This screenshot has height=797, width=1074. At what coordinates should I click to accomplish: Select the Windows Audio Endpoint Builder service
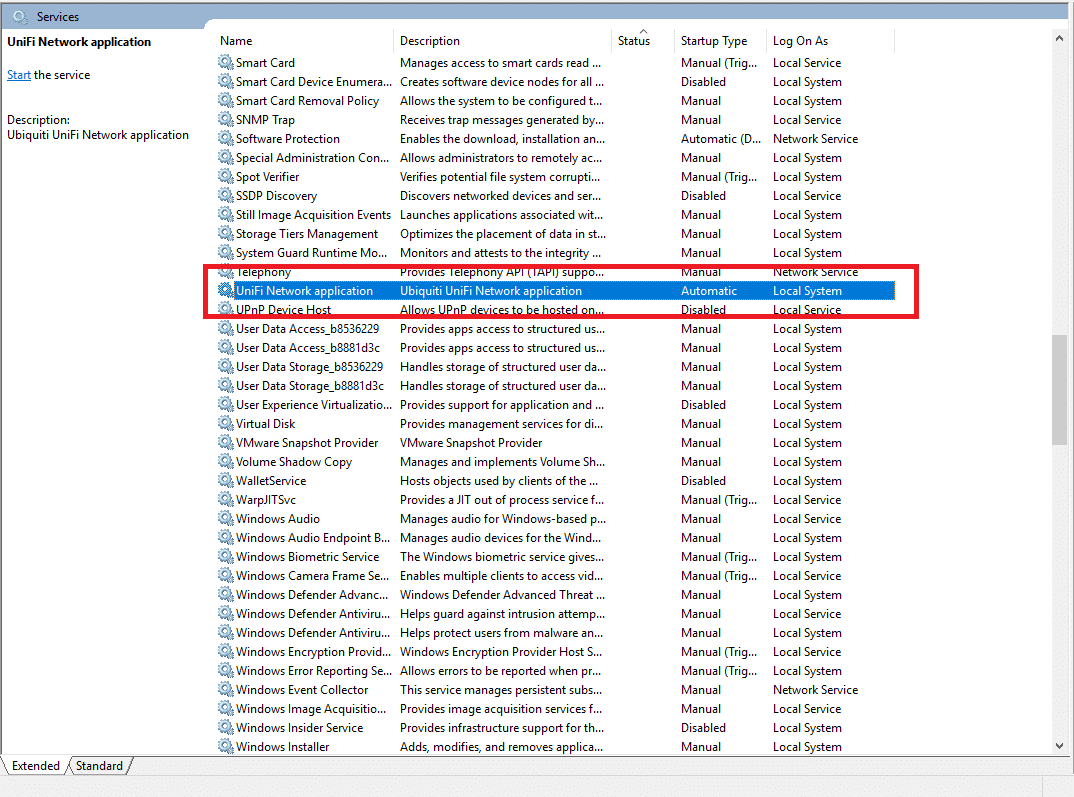(x=313, y=537)
